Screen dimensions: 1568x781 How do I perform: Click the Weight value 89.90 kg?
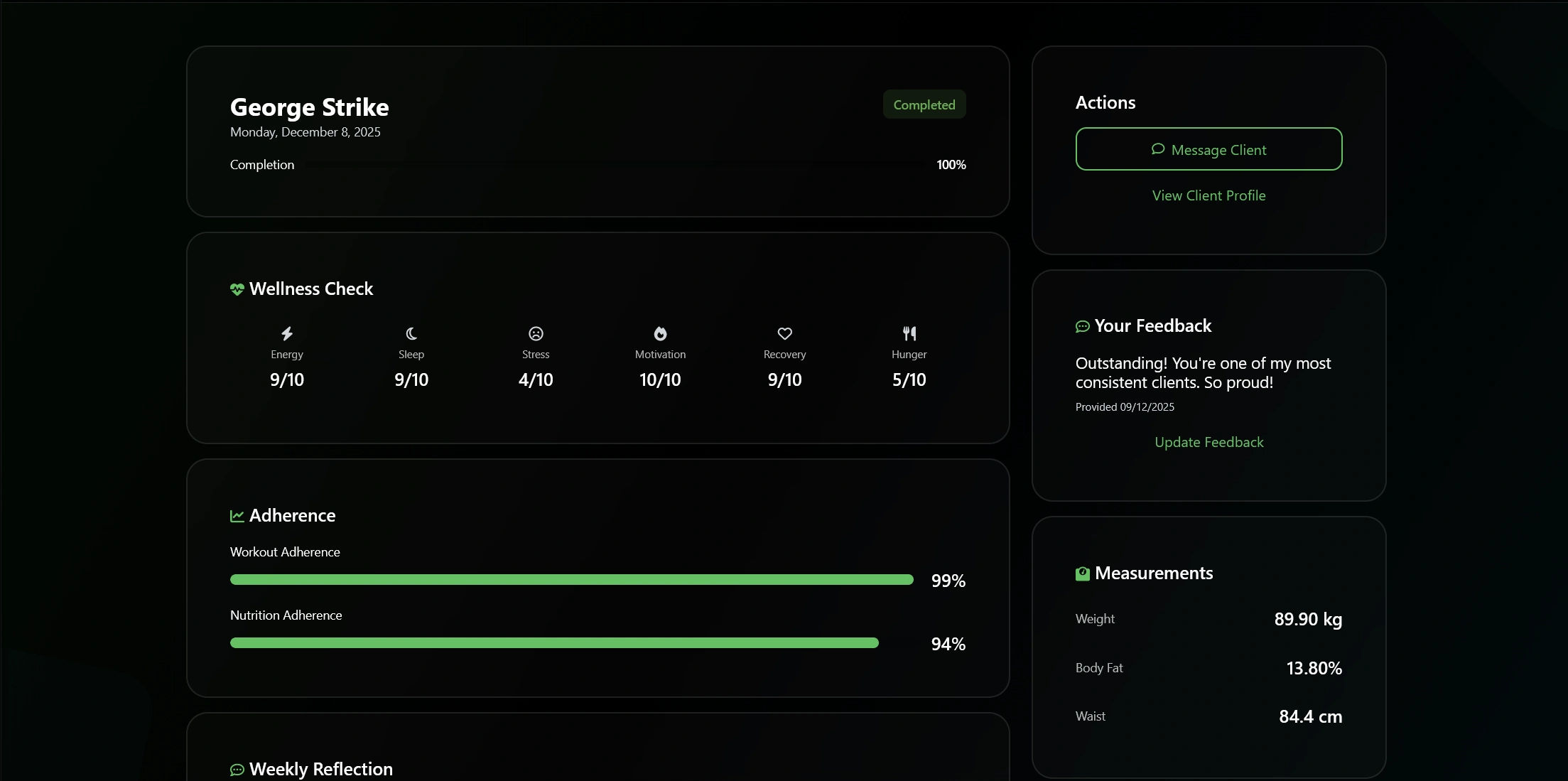[1308, 620]
